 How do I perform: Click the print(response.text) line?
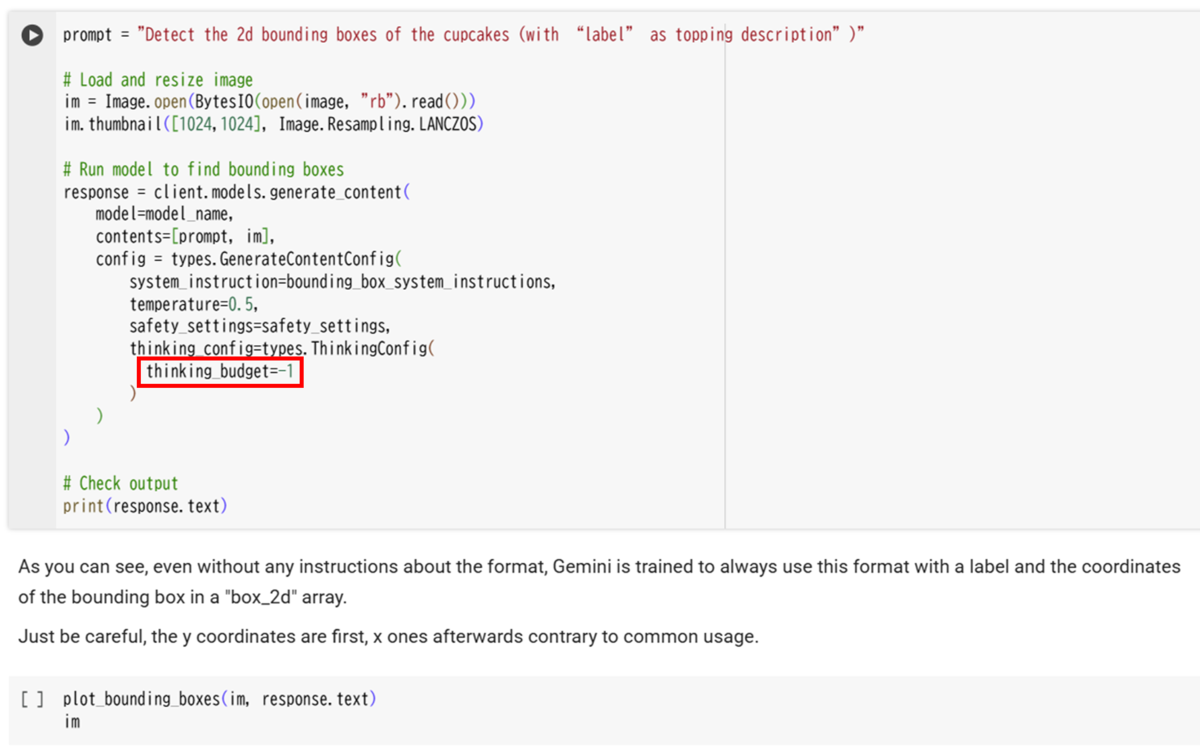tap(145, 506)
